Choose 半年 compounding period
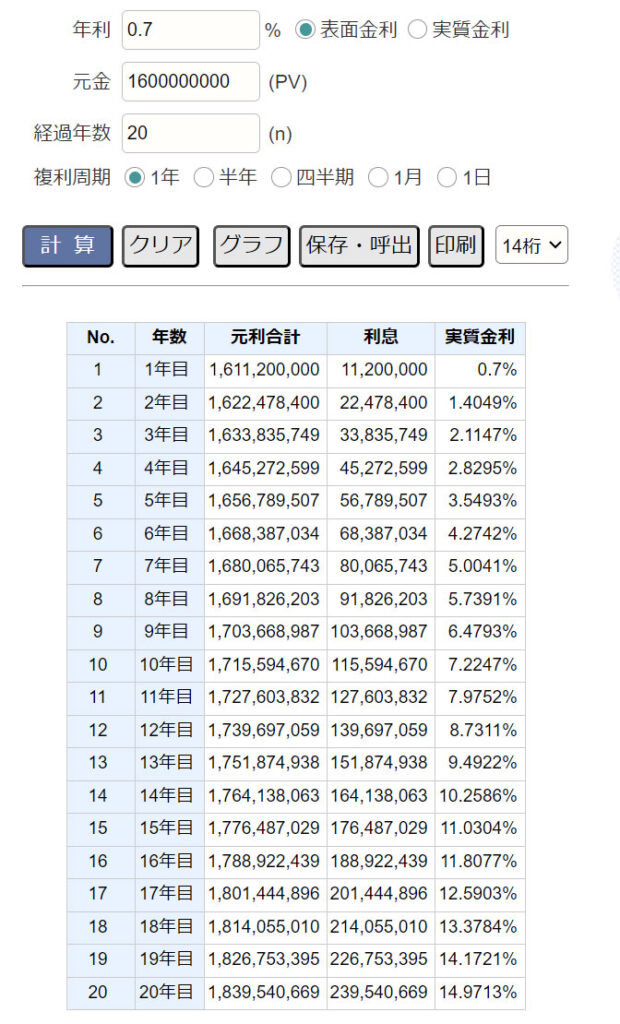Image resolution: width=620 pixels, height=1024 pixels. 204,177
